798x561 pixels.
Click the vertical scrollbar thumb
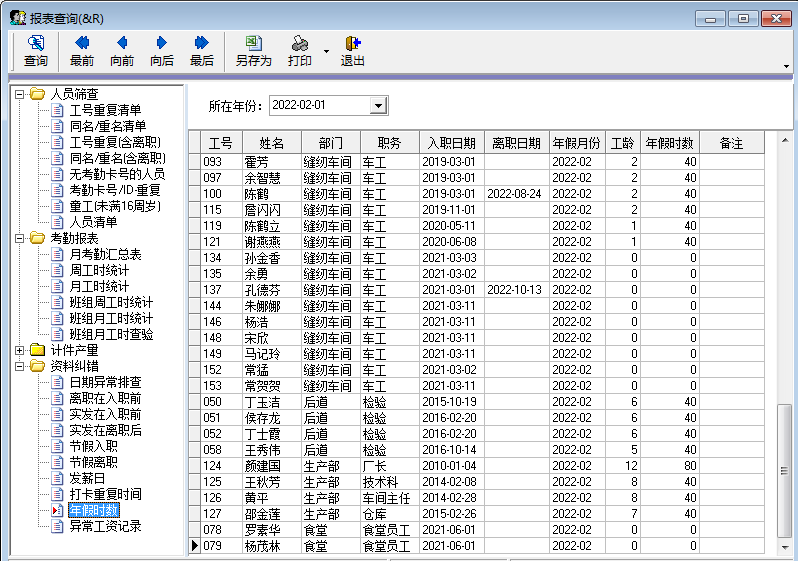(784, 470)
